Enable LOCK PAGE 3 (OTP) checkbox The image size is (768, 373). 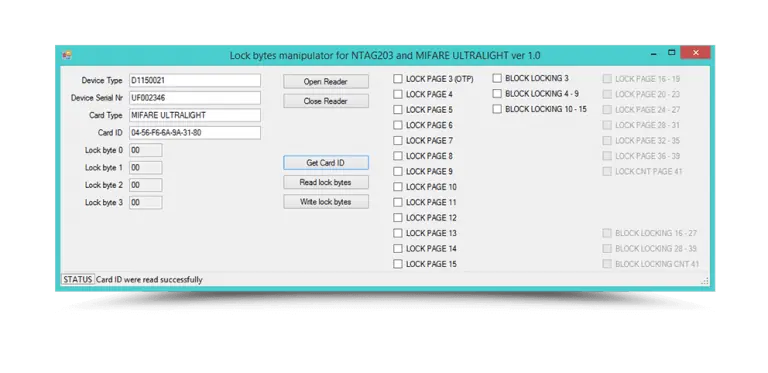pyautogui.click(x=398, y=79)
